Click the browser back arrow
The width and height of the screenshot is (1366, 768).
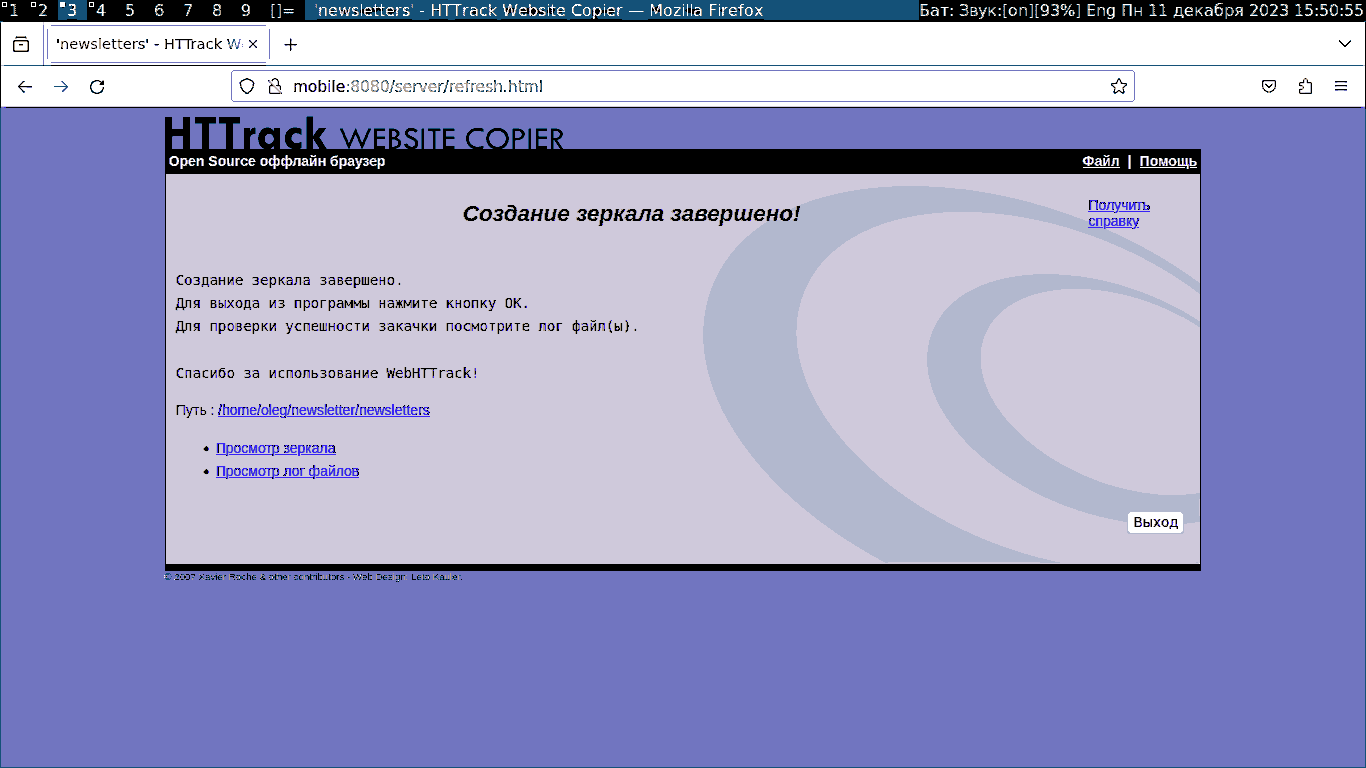pyautogui.click(x=25, y=87)
